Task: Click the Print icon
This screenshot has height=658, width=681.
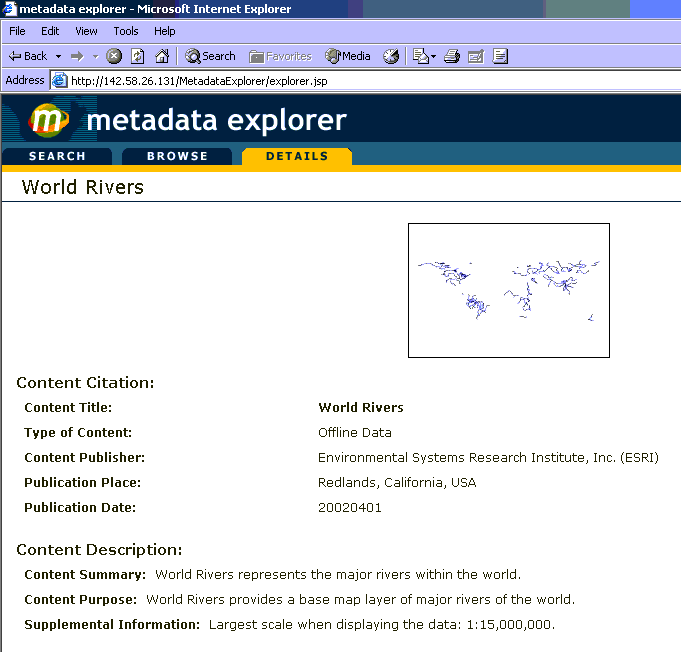Action: pos(452,57)
